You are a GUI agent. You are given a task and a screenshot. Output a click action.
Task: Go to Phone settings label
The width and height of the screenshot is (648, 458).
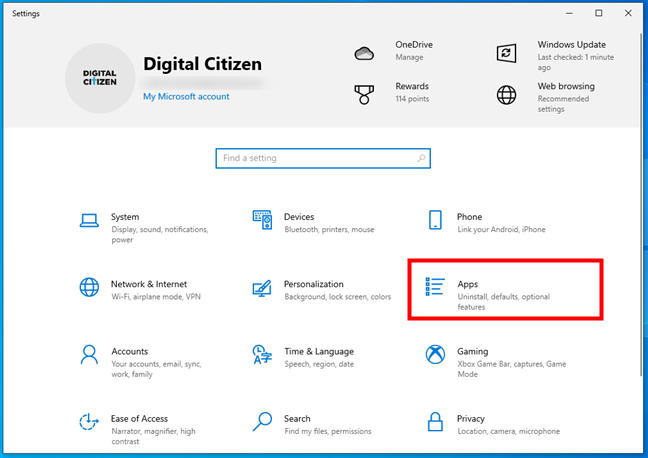point(469,217)
